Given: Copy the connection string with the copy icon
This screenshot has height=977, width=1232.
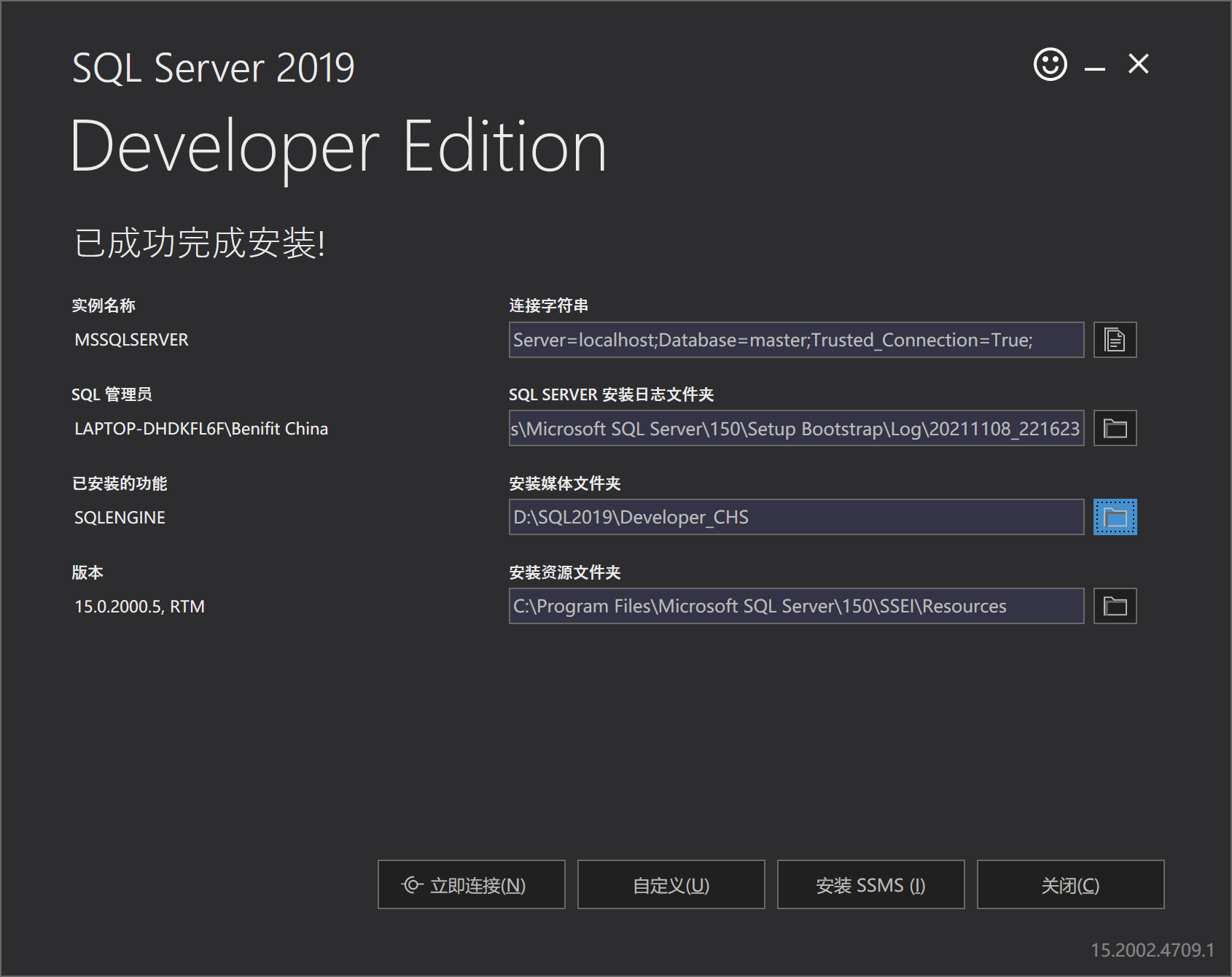Looking at the screenshot, I should click(1115, 340).
